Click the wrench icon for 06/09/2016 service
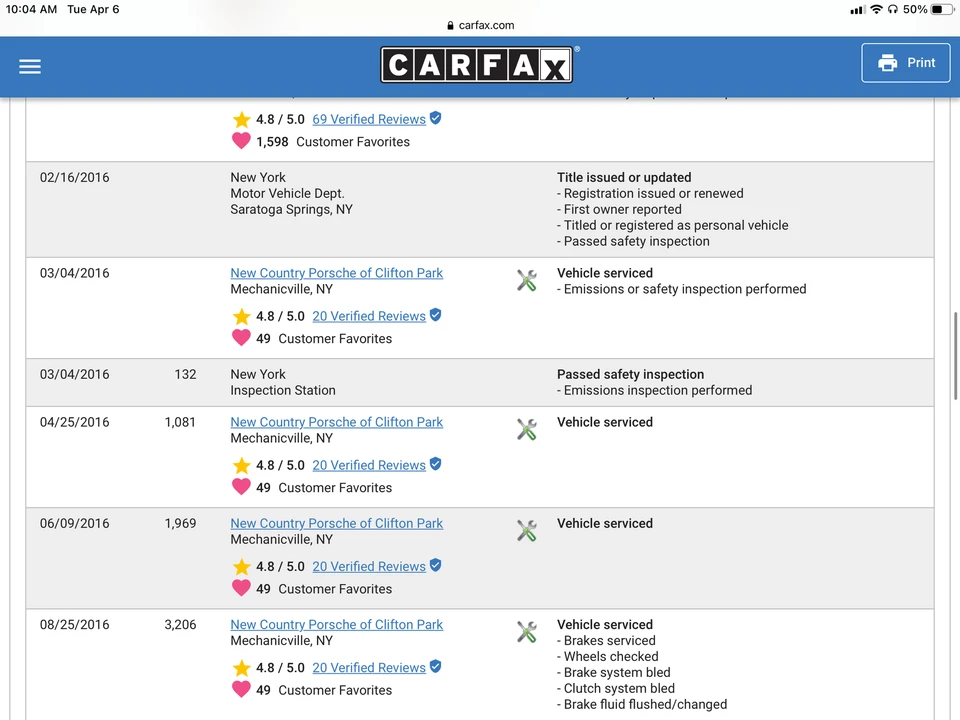Image resolution: width=960 pixels, height=720 pixels. coord(527,530)
